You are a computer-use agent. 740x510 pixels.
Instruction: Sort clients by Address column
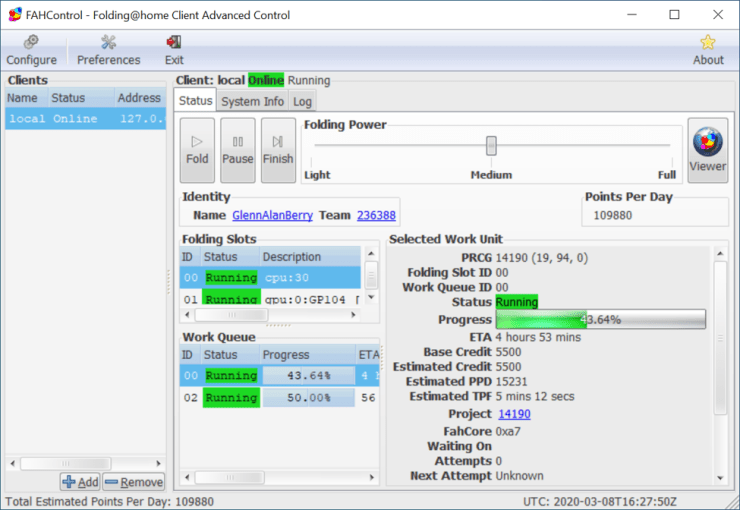(x=140, y=98)
